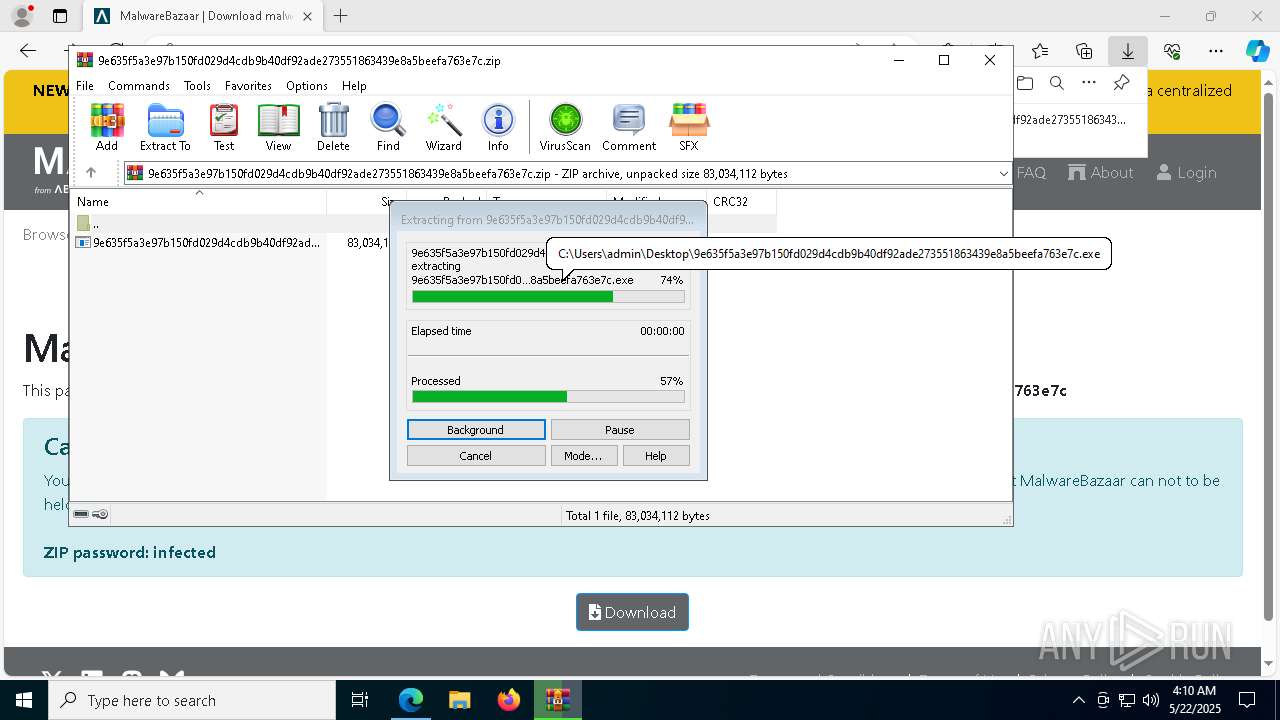The width and height of the screenshot is (1280, 720).
Task: Open Edge Copilot icon
Action: click(1257, 51)
